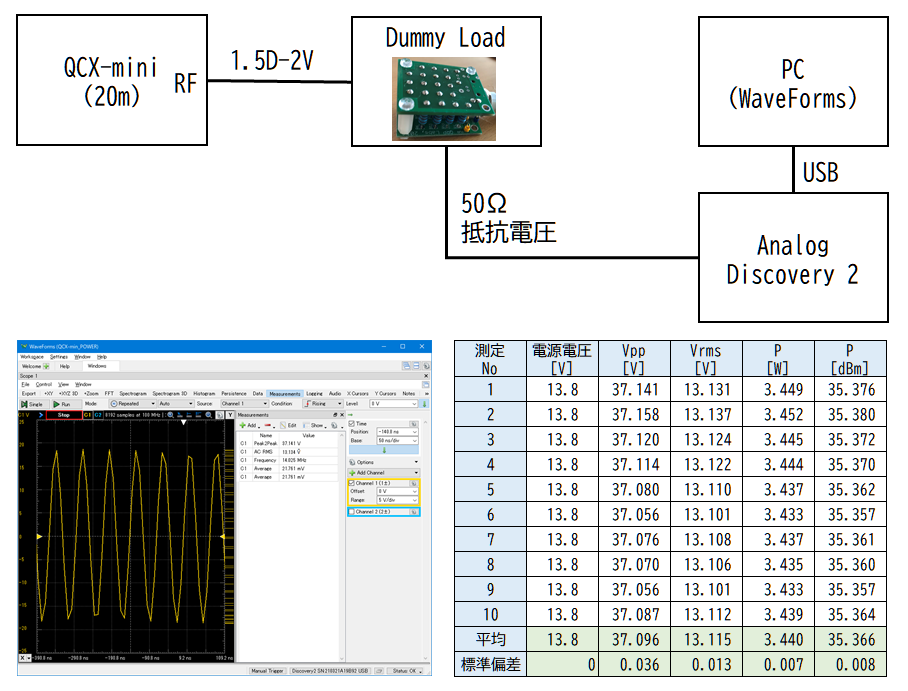Open the Control menu in Scope
Image resolution: width=908 pixels, height=691 pixels.
(44, 385)
